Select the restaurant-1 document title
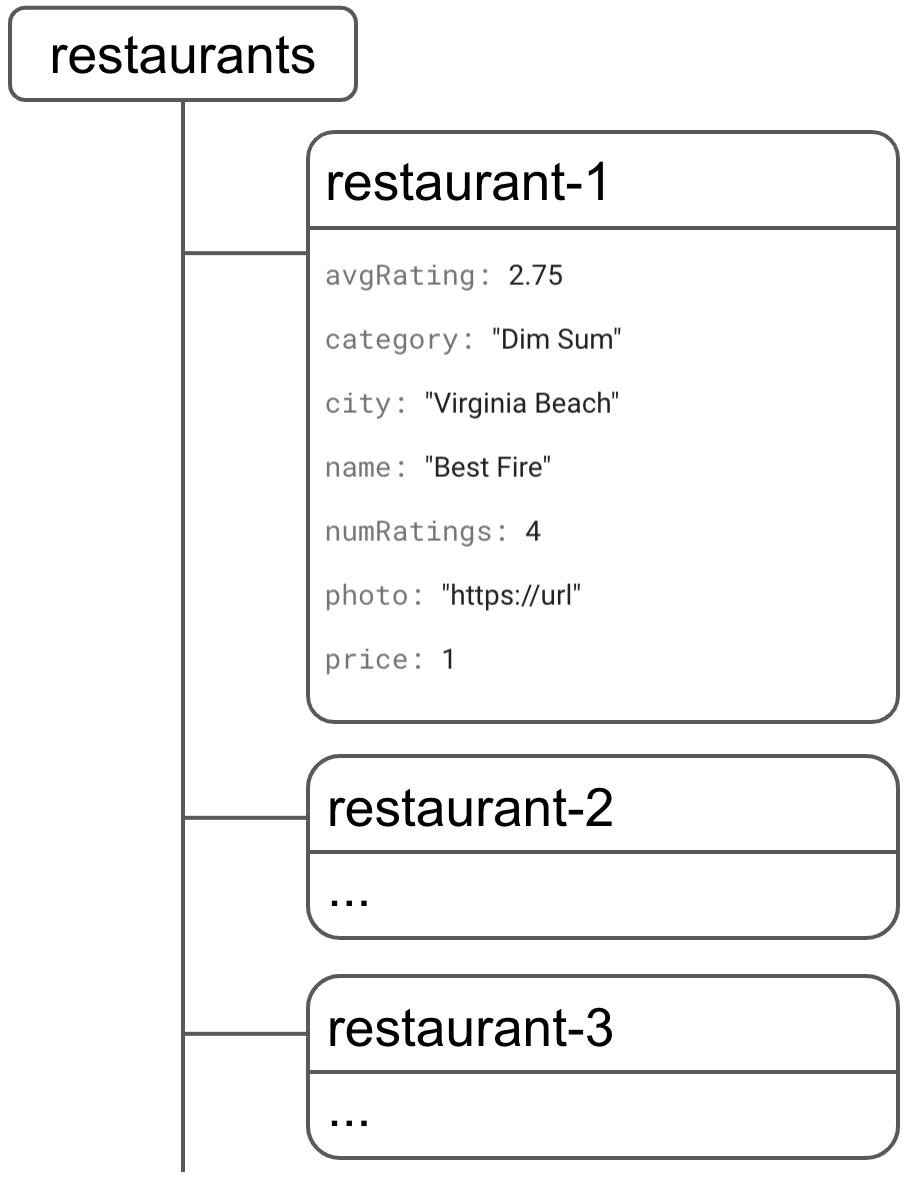 coord(467,184)
